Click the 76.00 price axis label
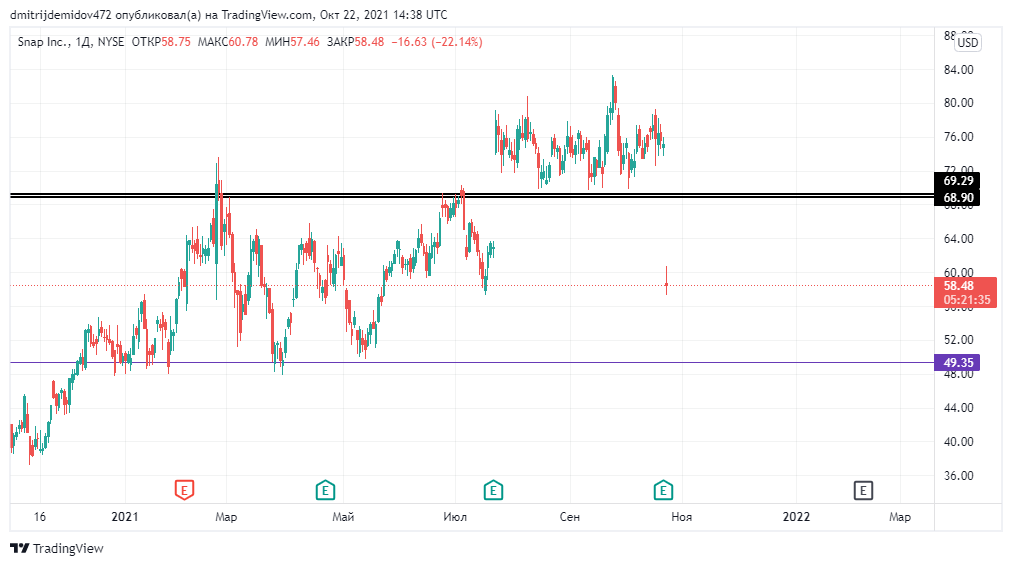Image resolution: width=1012 pixels, height=566 pixels. (958, 137)
